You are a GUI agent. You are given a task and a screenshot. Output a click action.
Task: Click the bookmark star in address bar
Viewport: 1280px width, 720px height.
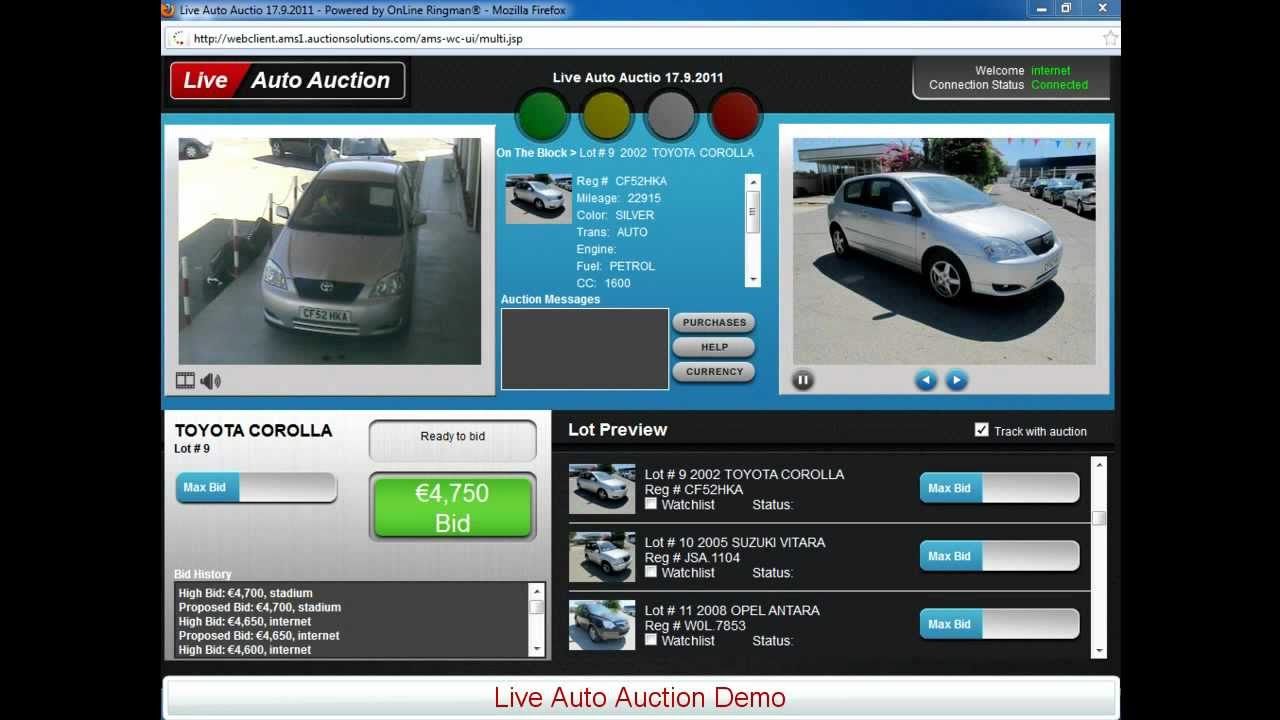pos(1110,38)
